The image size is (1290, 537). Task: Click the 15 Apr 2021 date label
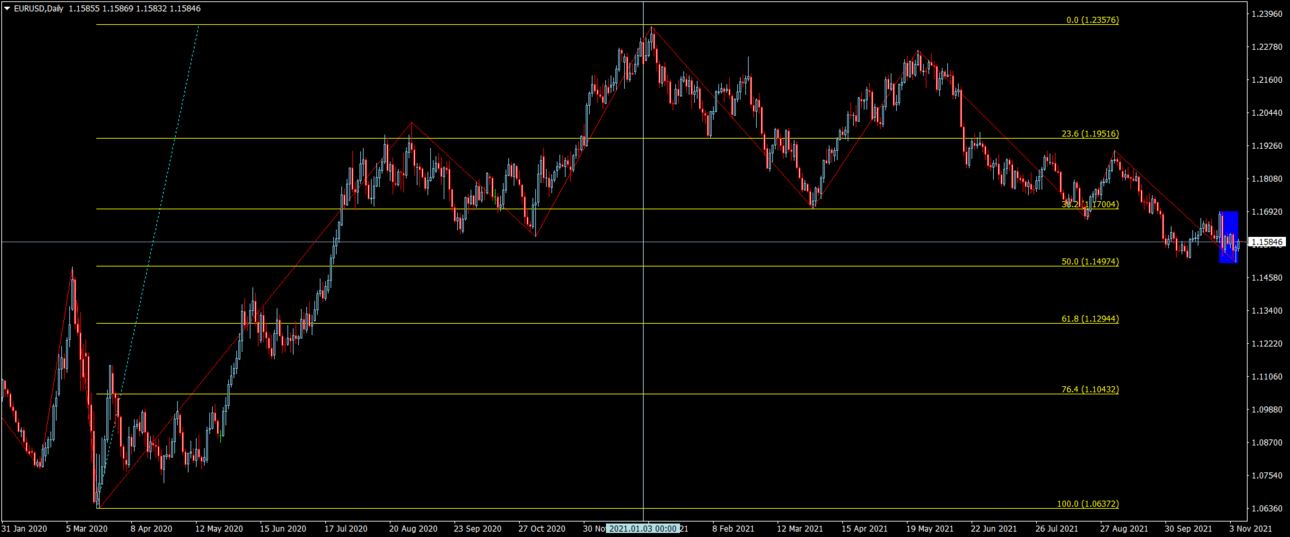(866, 528)
